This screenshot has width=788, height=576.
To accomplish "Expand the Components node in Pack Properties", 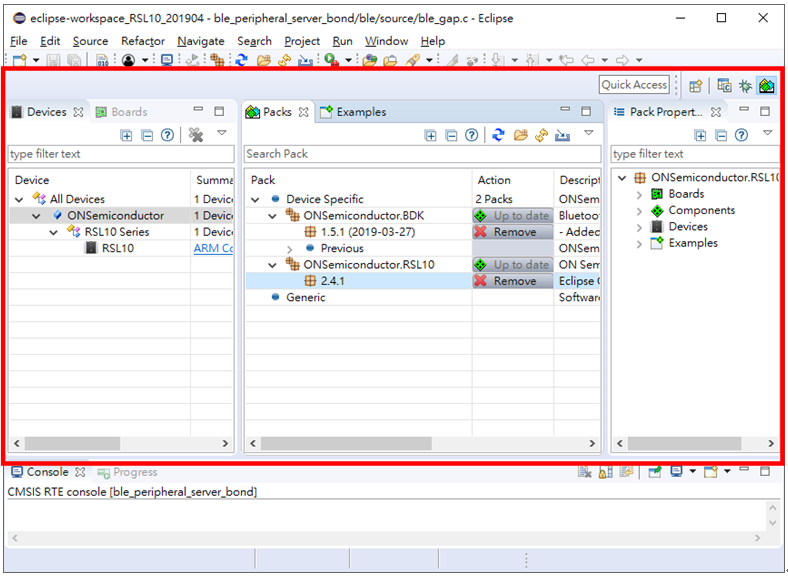I will [639, 211].
